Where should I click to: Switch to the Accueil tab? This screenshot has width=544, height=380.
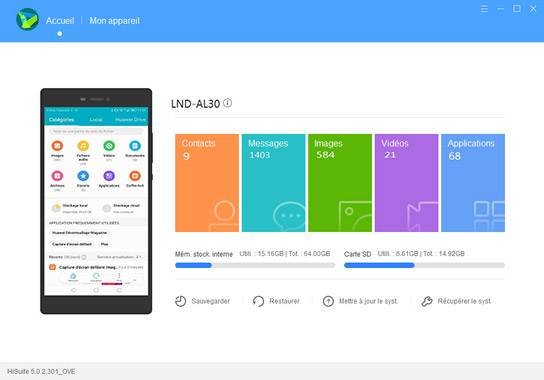click(x=60, y=21)
